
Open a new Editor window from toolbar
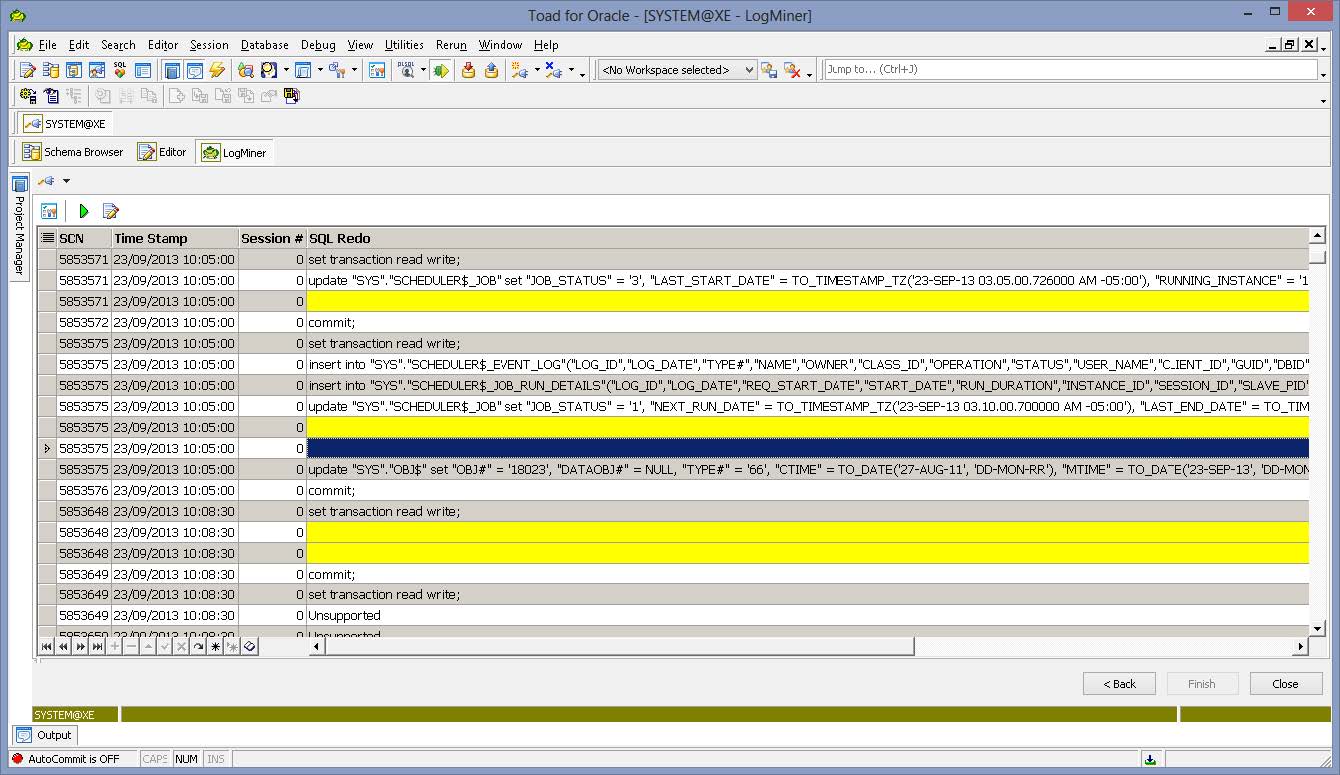[x=28, y=70]
